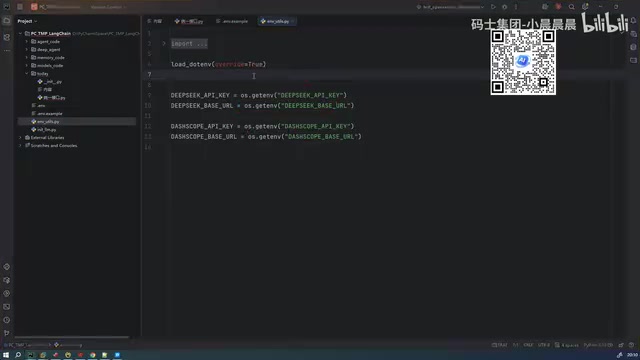Viewport: 640px width, 360px height.
Task: Switch to the second .py editor tab
Action: (x=189, y=21)
